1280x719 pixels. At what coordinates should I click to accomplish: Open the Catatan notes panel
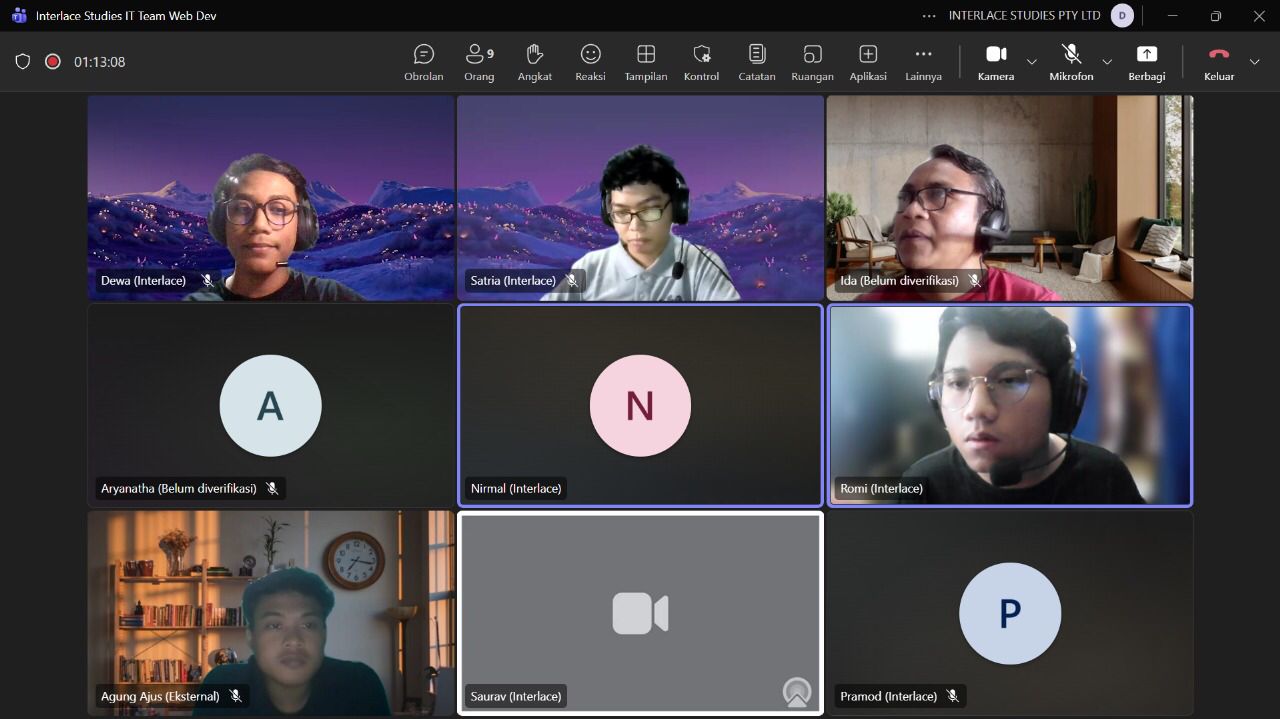(x=757, y=62)
